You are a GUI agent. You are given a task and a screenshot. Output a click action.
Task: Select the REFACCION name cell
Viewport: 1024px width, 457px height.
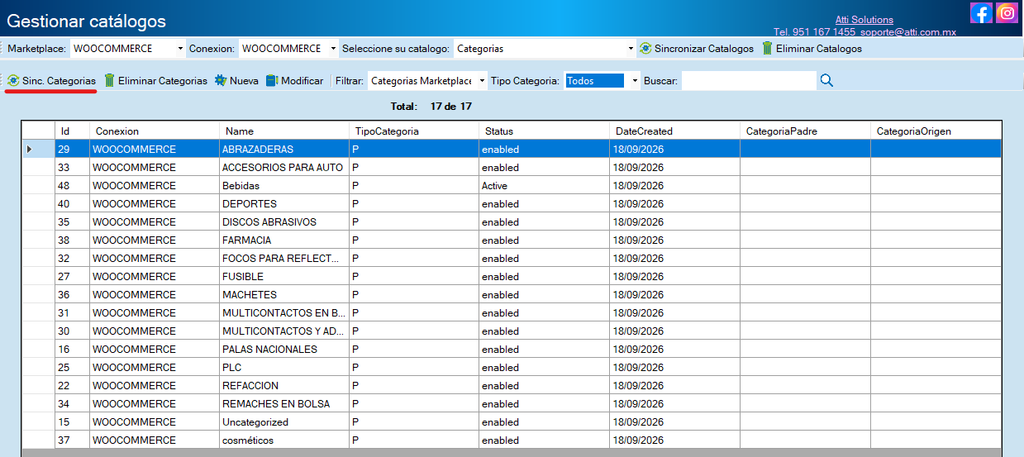(284, 385)
